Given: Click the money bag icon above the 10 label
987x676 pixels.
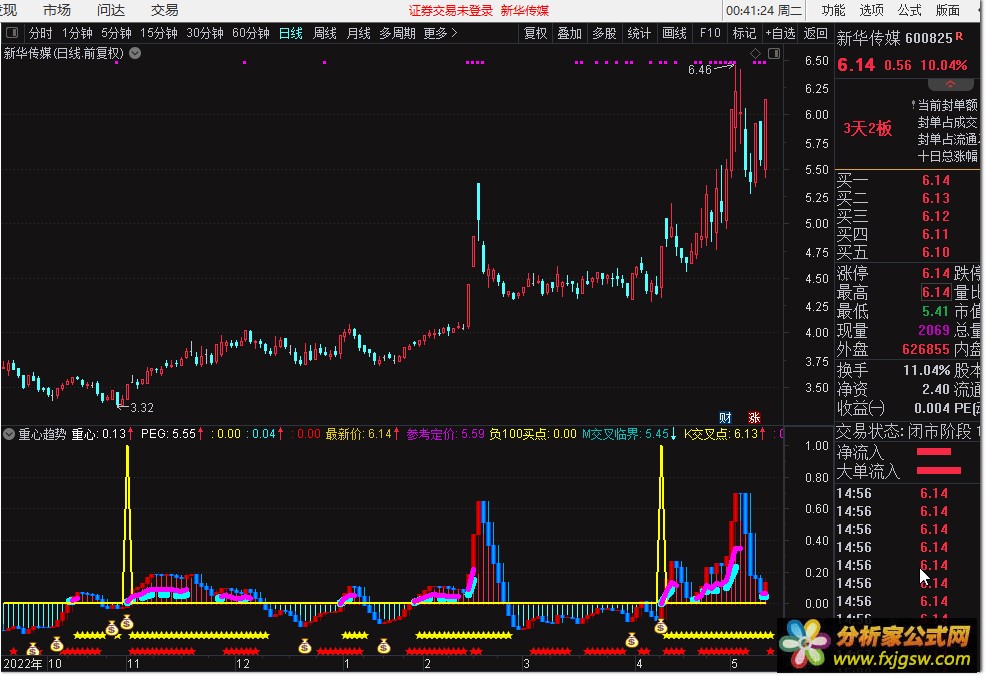Looking at the screenshot, I should 57,643.
